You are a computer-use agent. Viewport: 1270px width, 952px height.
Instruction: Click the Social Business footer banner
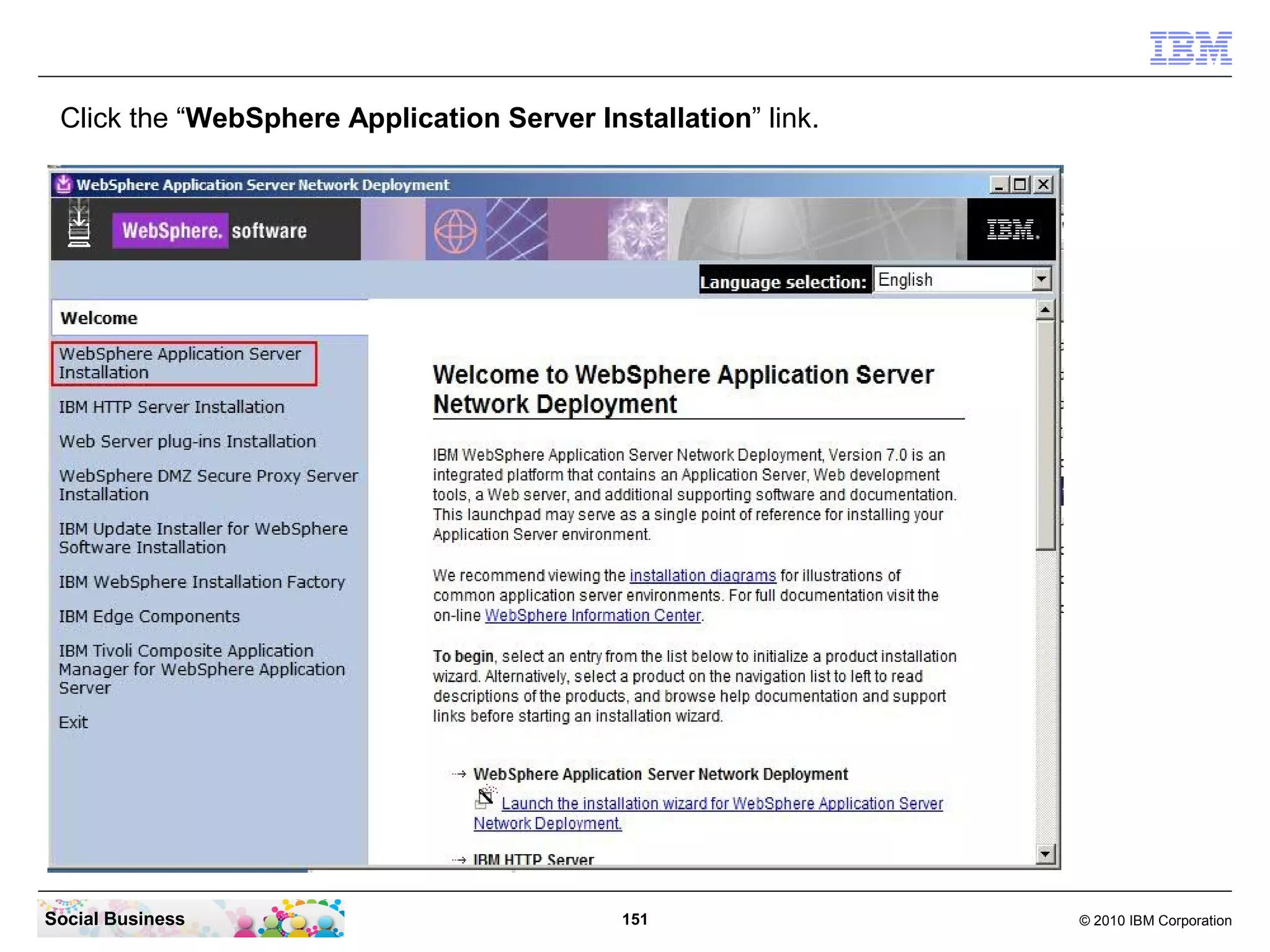click(191, 919)
